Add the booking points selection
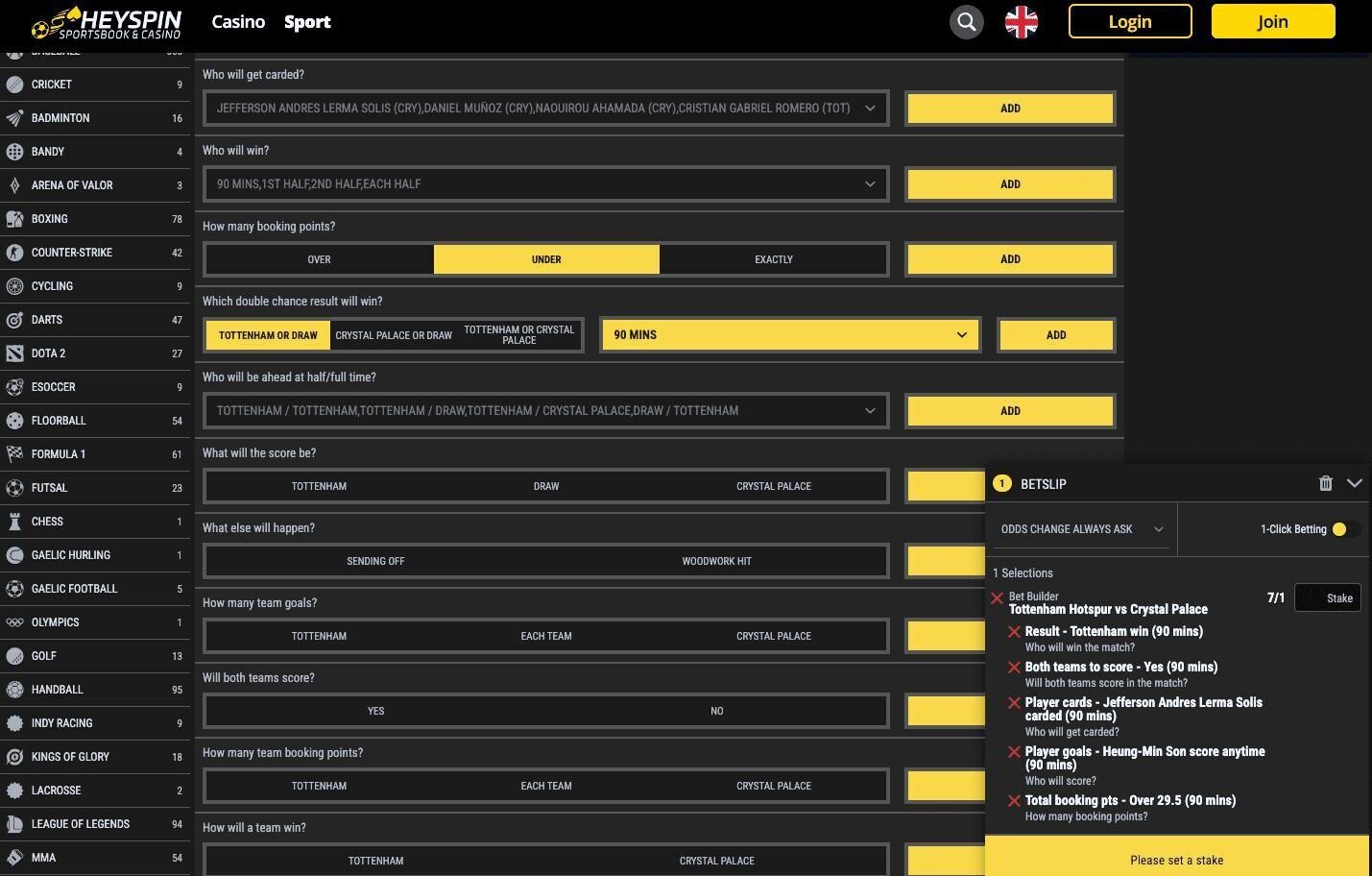 tap(1010, 259)
